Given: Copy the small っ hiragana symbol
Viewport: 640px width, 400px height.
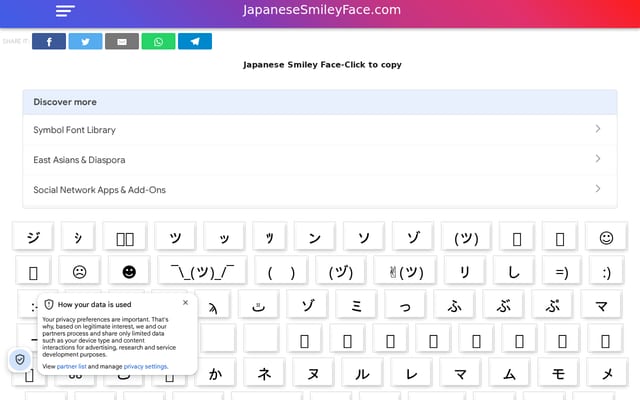Looking at the screenshot, I should click(x=405, y=305).
